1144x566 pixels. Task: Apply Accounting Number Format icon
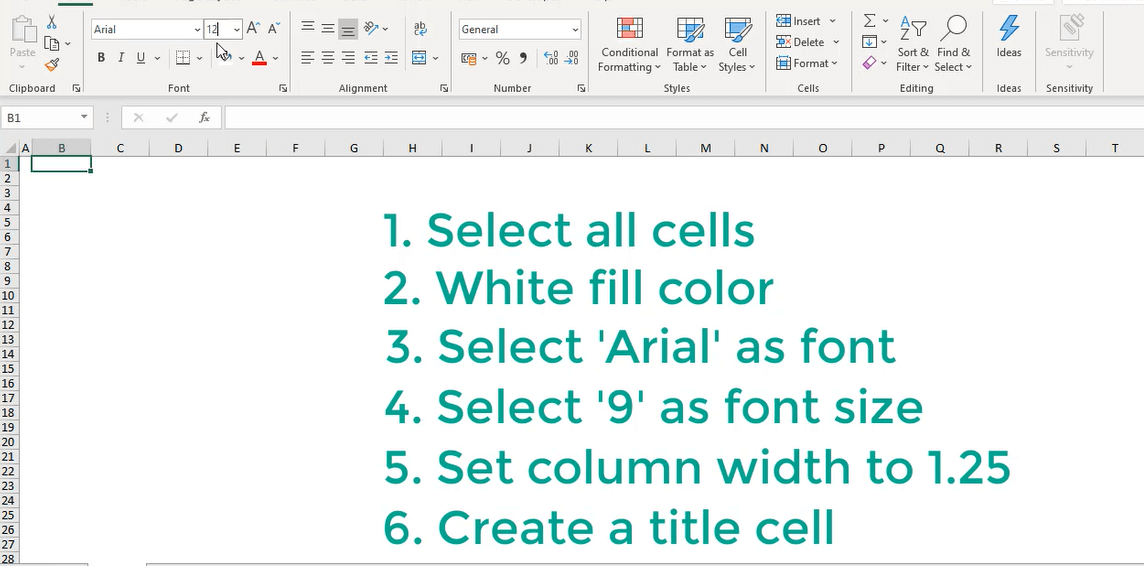pos(468,58)
